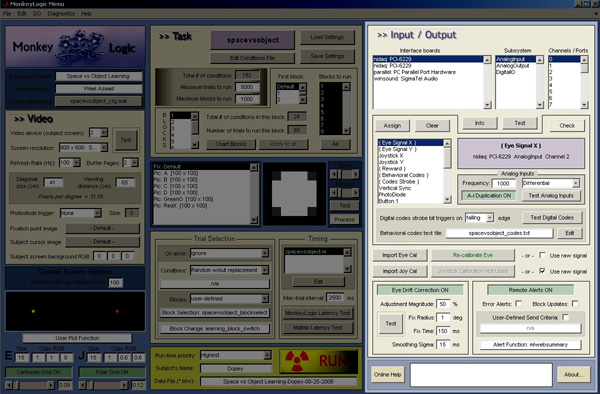This screenshot has height=394, width=600.
Task: Select DigitalIO subsystem
Action: point(516,72)
